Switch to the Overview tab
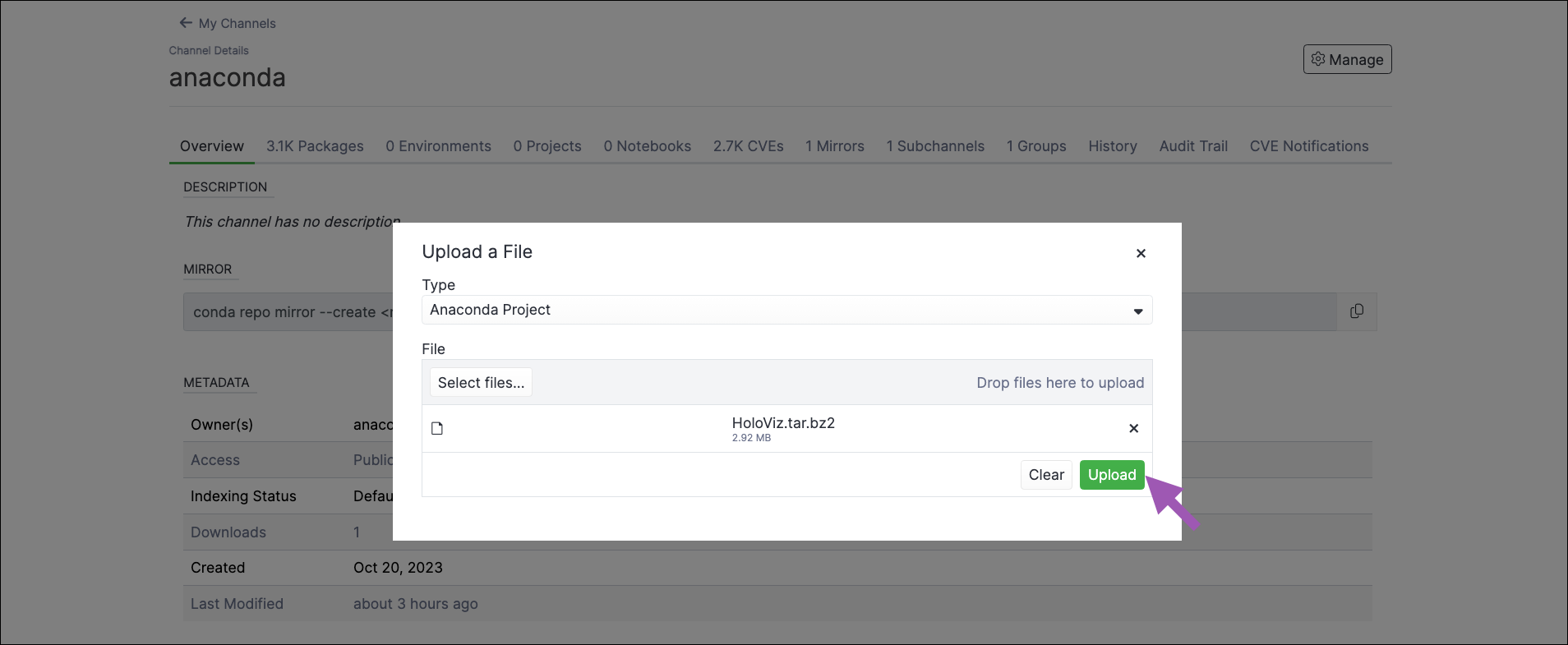This screenshot has width=1568, height=645. click(x=212, y=146)
